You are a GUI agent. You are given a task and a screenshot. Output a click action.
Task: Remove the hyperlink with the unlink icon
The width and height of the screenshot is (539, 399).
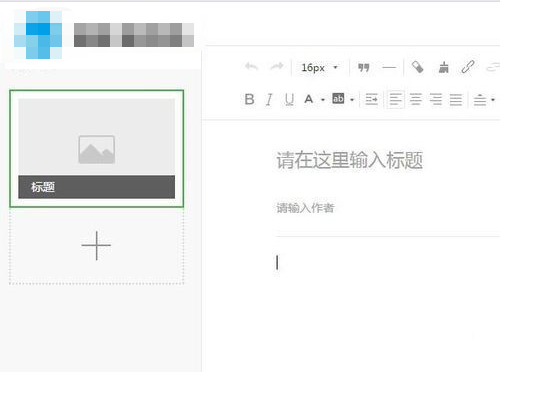point(493,67)
